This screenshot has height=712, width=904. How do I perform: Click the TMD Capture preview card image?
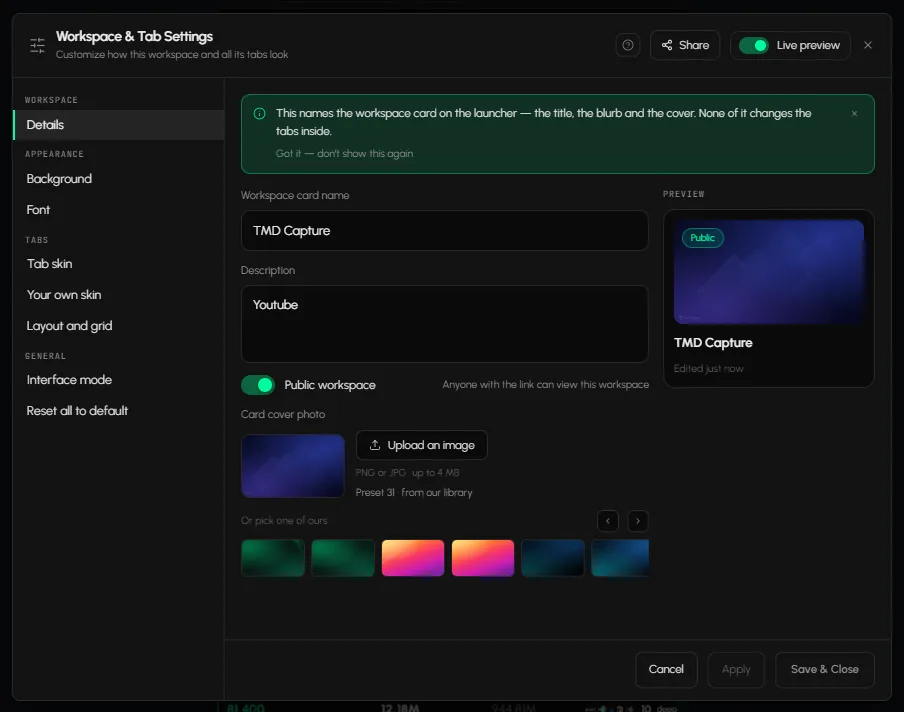(769, 272)
